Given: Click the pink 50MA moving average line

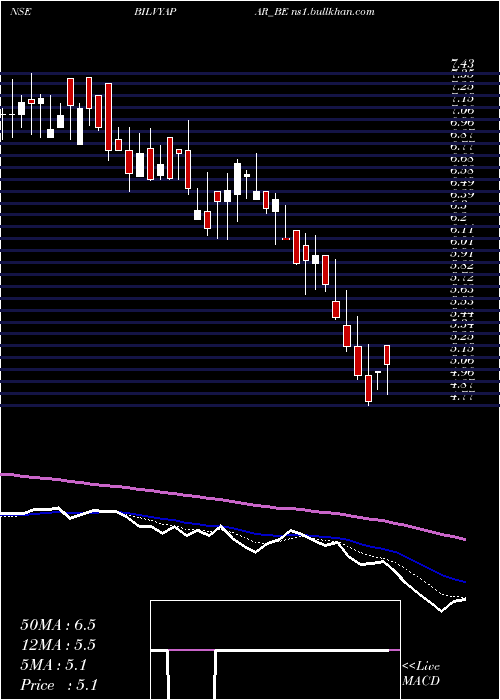Looking at the screenshot, I should (x=232, y=501).
